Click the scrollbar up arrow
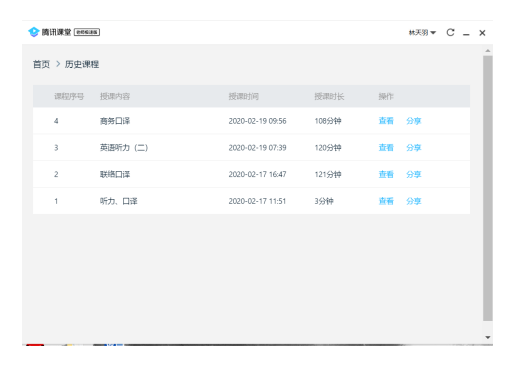This screenshot has width=514, height=373. pos(488,51)
